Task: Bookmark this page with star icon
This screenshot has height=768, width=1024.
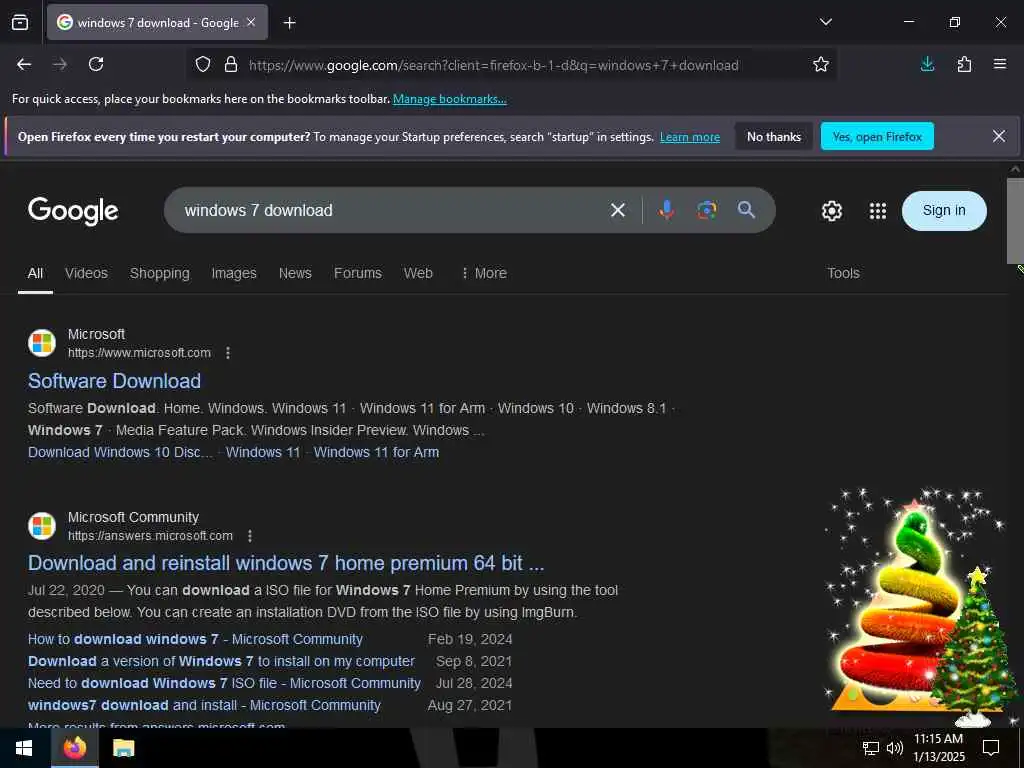Action: click(821, 64)
